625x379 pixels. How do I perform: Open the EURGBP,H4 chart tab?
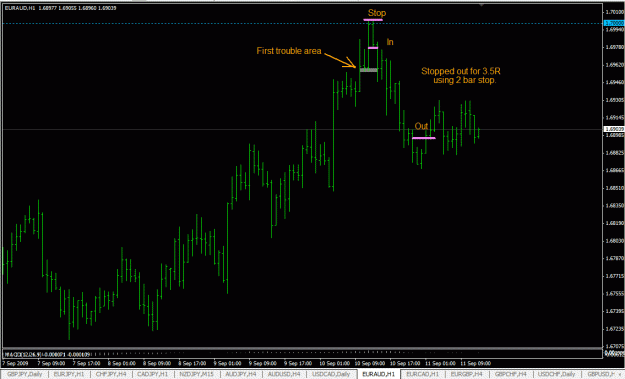466,374
